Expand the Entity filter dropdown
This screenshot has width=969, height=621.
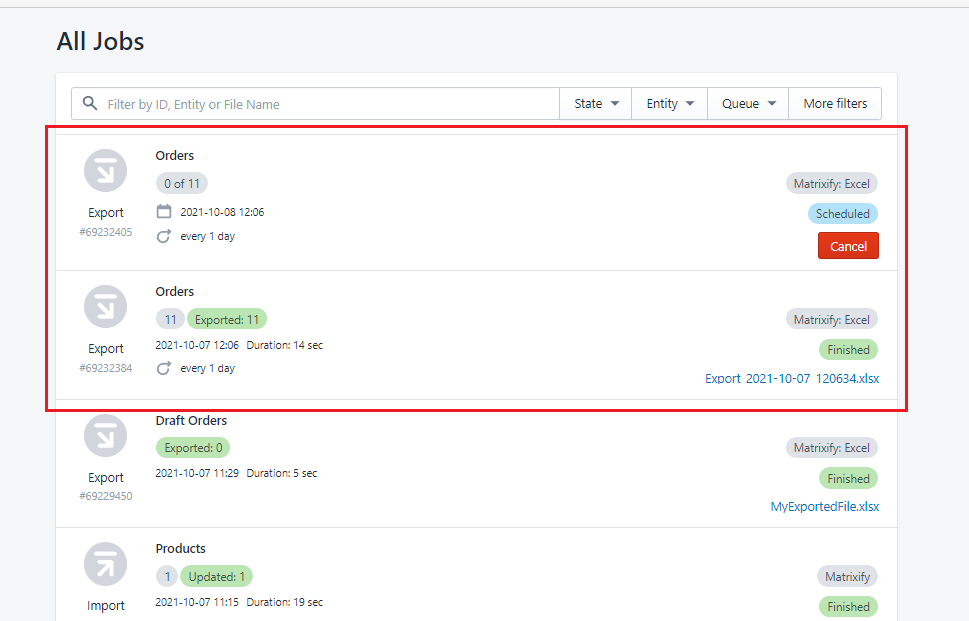pos(669,104)
